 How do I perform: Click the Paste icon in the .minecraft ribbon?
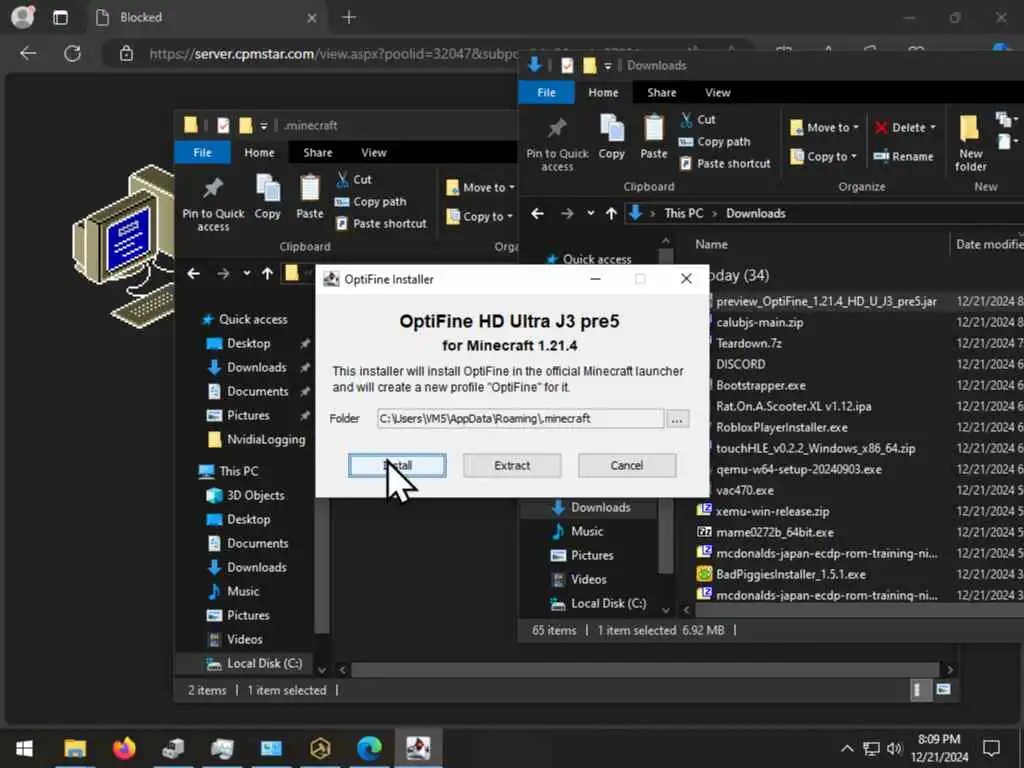pos(310,197)
